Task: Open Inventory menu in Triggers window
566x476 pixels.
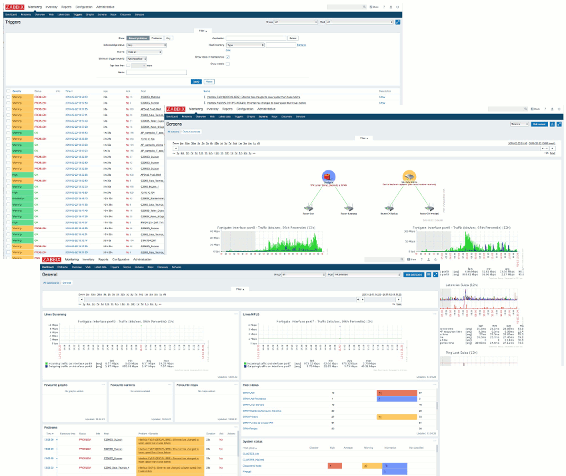Action: pos(52,7)
